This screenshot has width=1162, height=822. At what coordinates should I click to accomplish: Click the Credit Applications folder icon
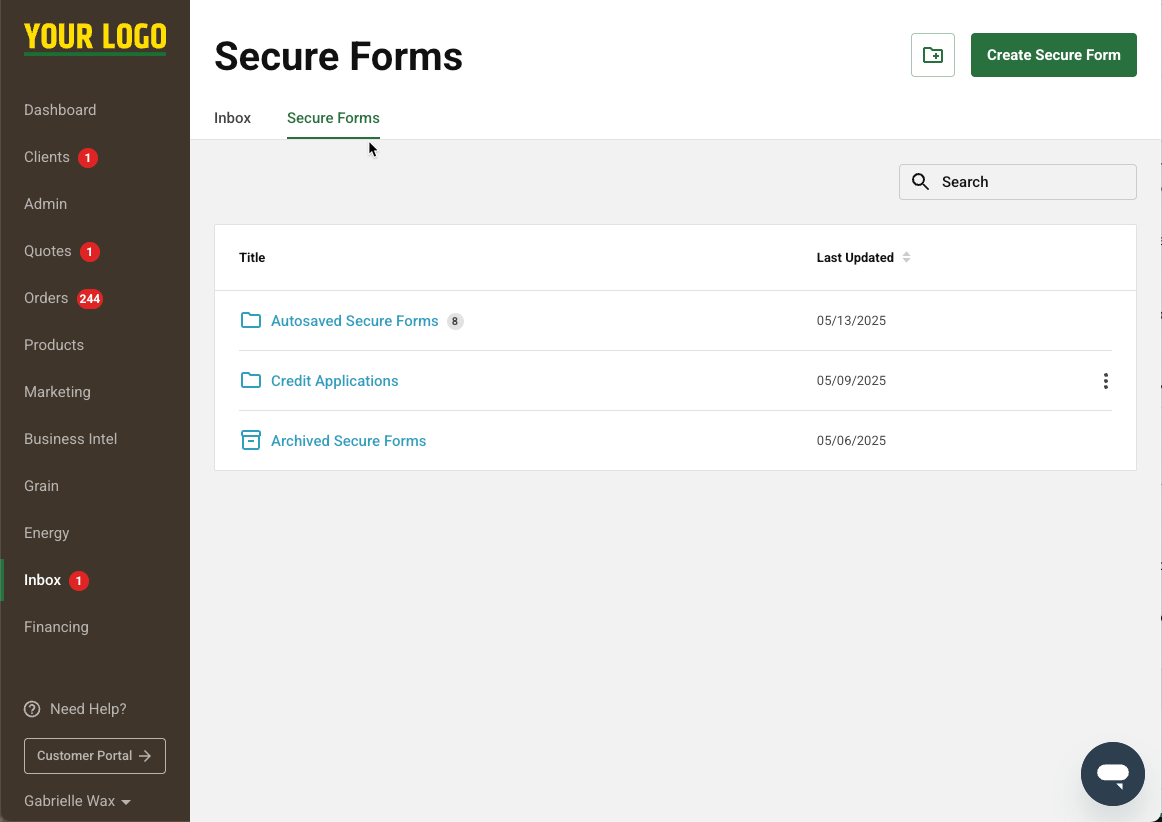point(251,380)
